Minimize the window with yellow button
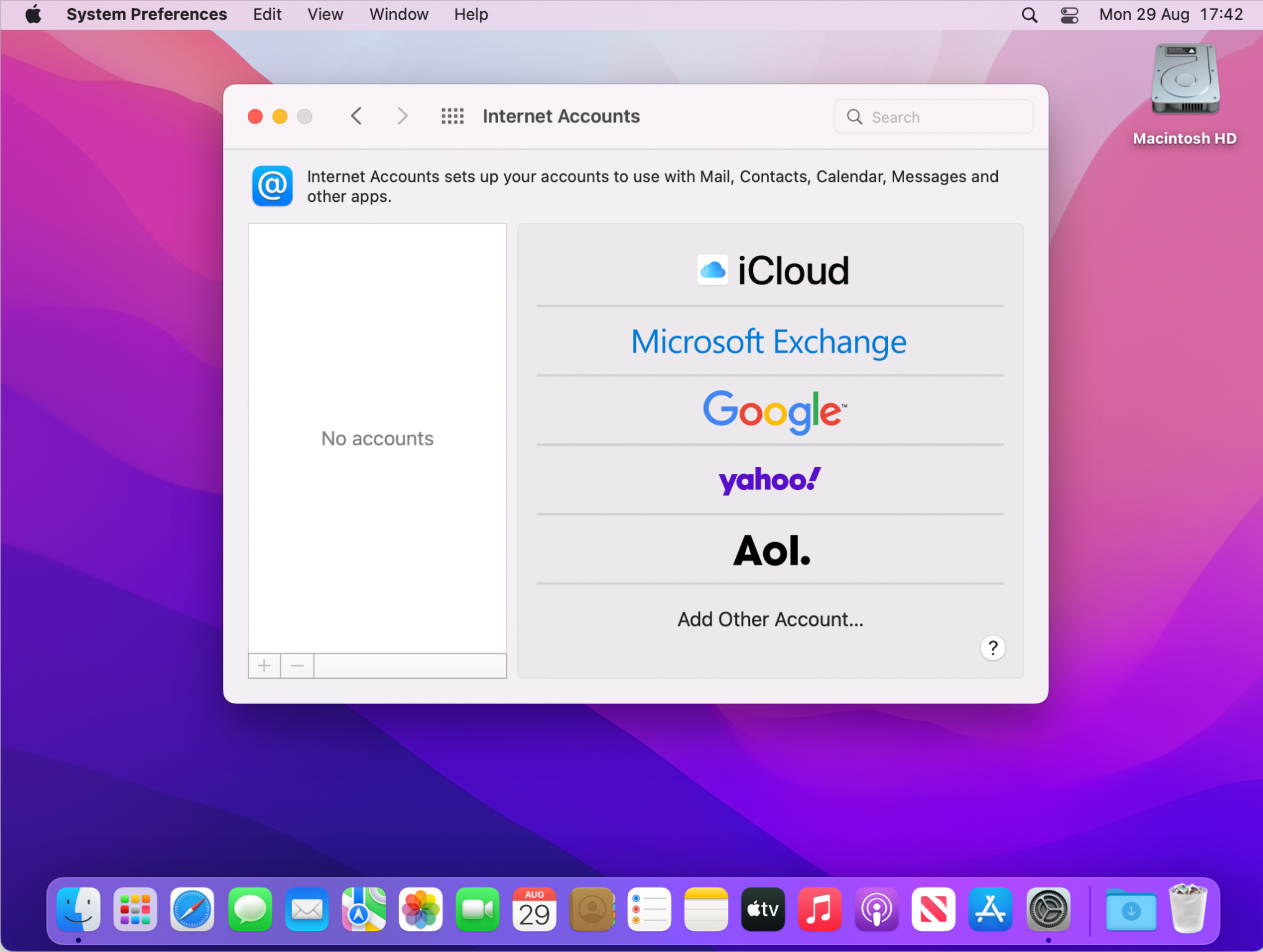 point(280,116)
